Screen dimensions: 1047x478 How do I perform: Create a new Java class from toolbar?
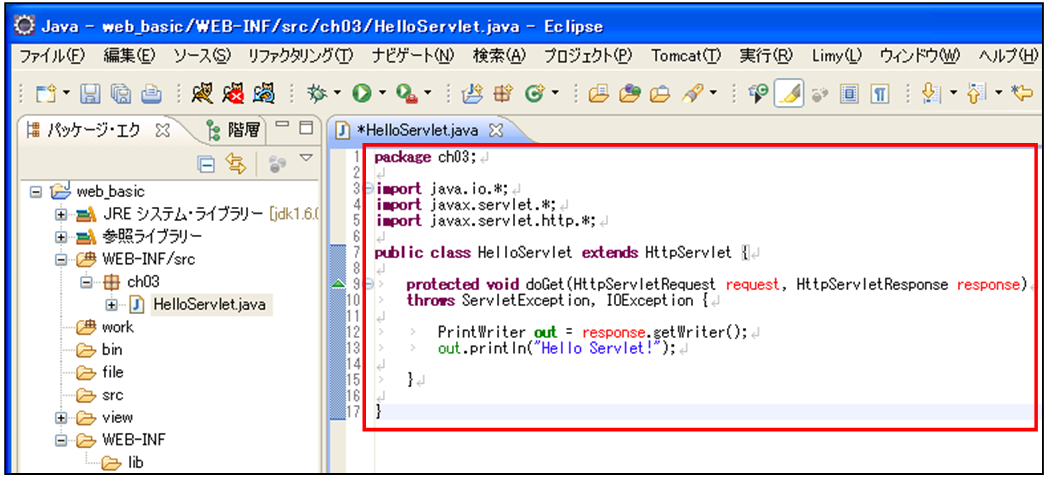[534, 94]
